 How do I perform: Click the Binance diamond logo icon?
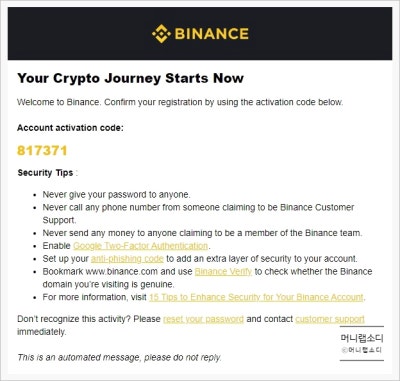[x=162, y=34]
